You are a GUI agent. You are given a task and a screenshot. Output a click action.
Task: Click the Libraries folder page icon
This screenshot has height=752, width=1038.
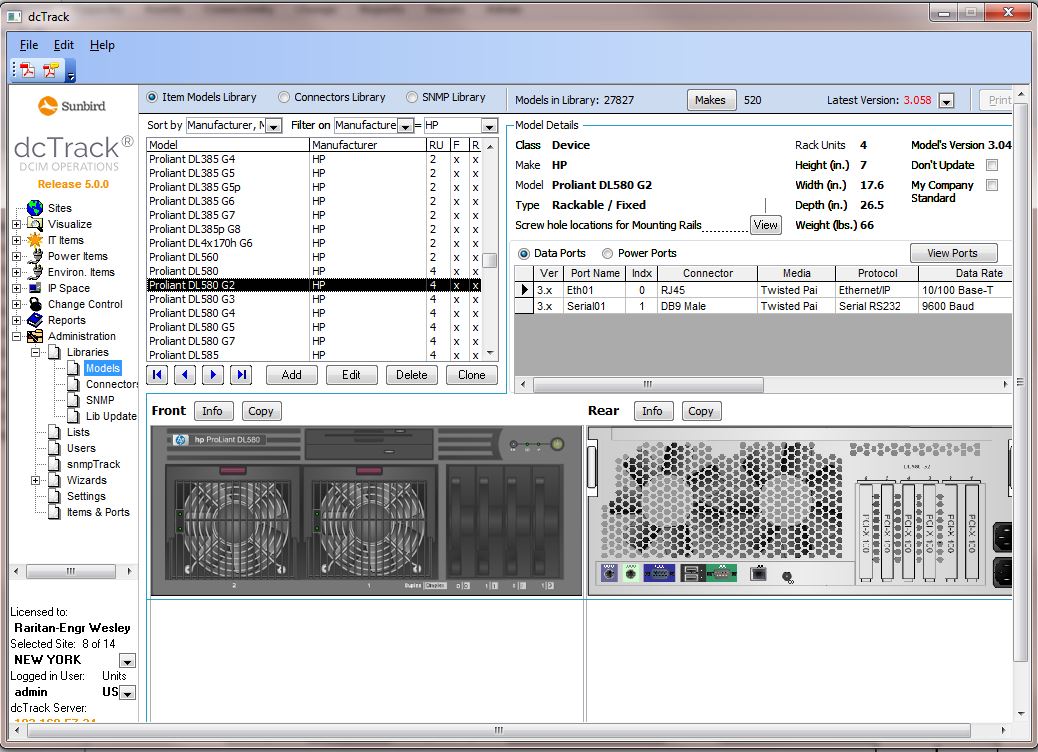coord(55,352)
